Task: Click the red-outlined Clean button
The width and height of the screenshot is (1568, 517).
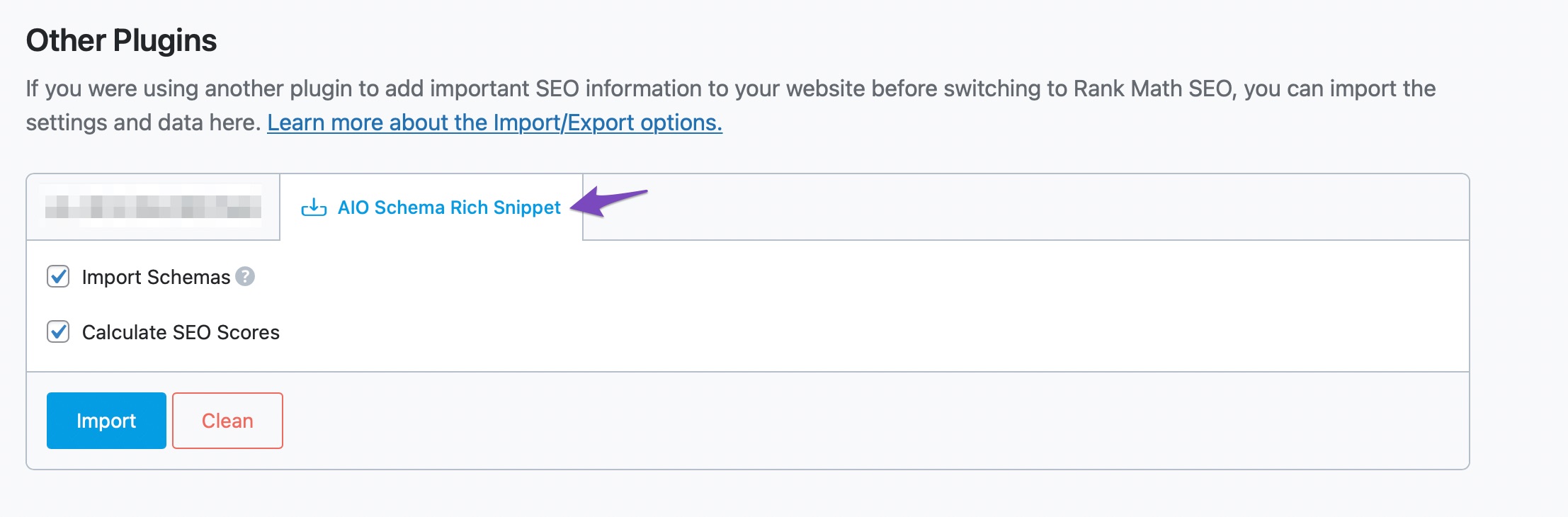Action: point(227,421)
